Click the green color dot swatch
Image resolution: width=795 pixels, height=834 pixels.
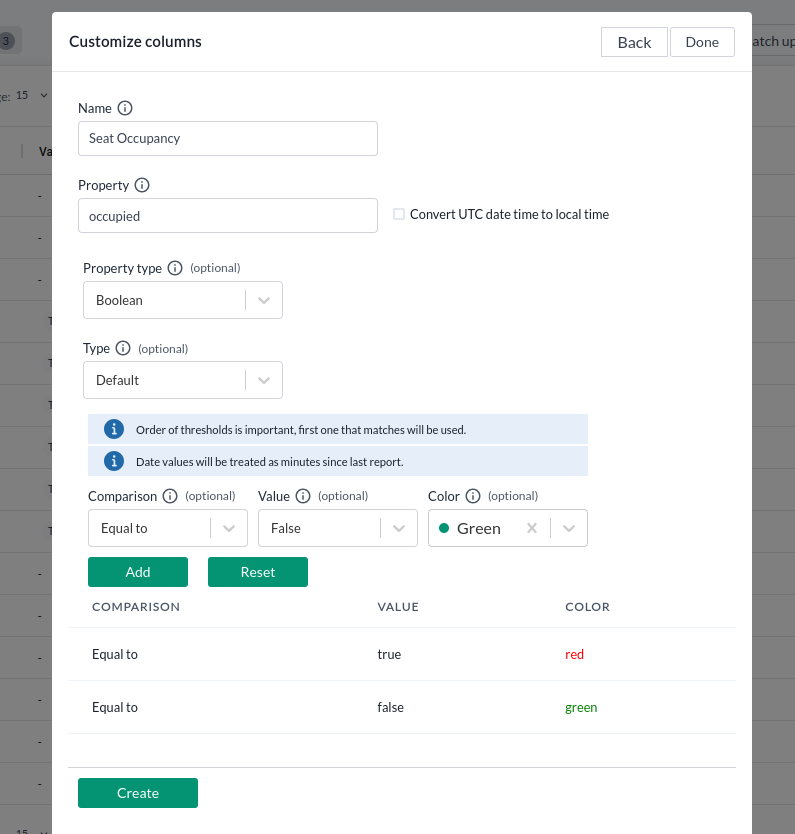pyautogui.click(x=444, y=528)
